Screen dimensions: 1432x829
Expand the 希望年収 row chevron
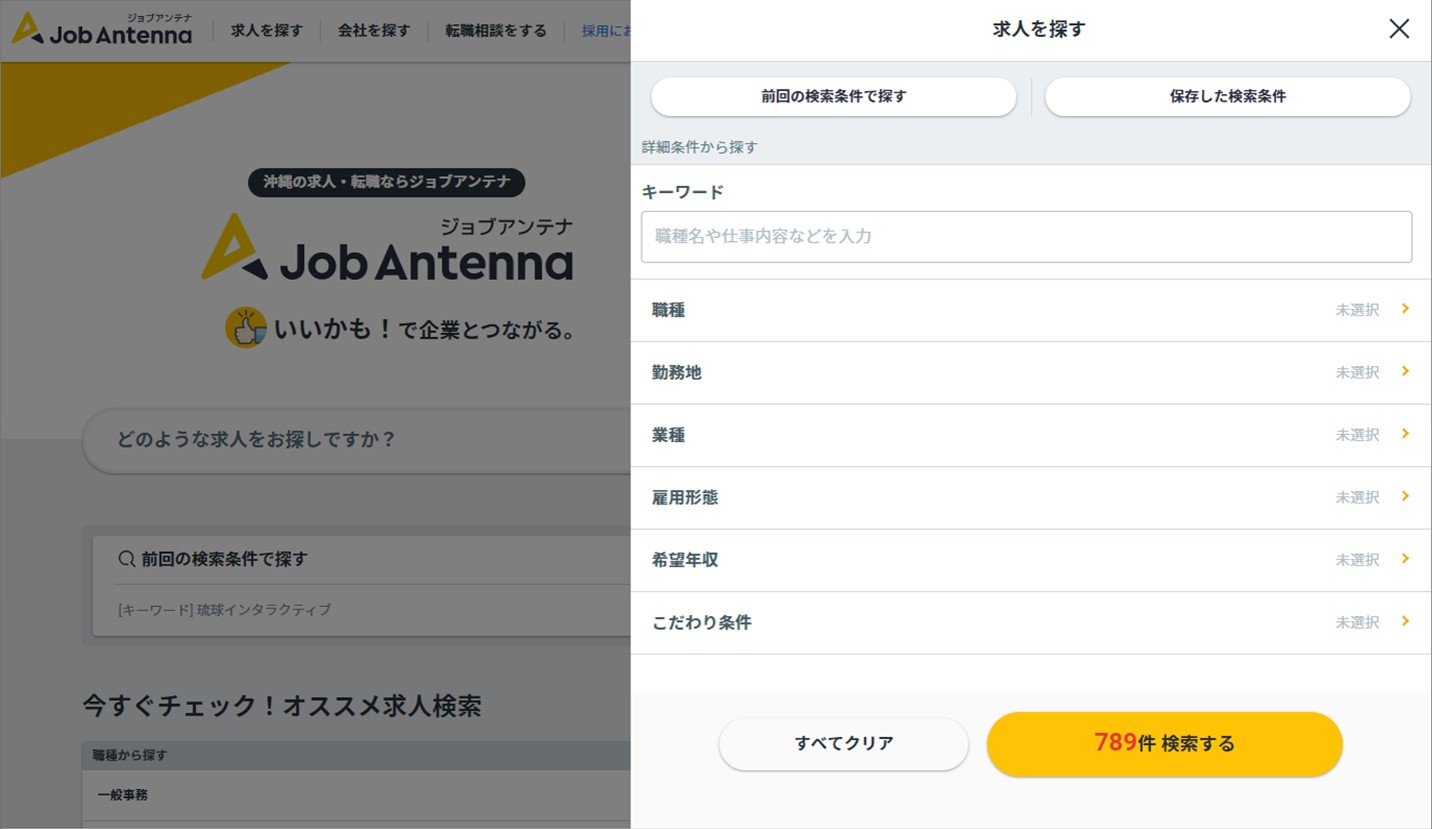tap(1405, 559)
